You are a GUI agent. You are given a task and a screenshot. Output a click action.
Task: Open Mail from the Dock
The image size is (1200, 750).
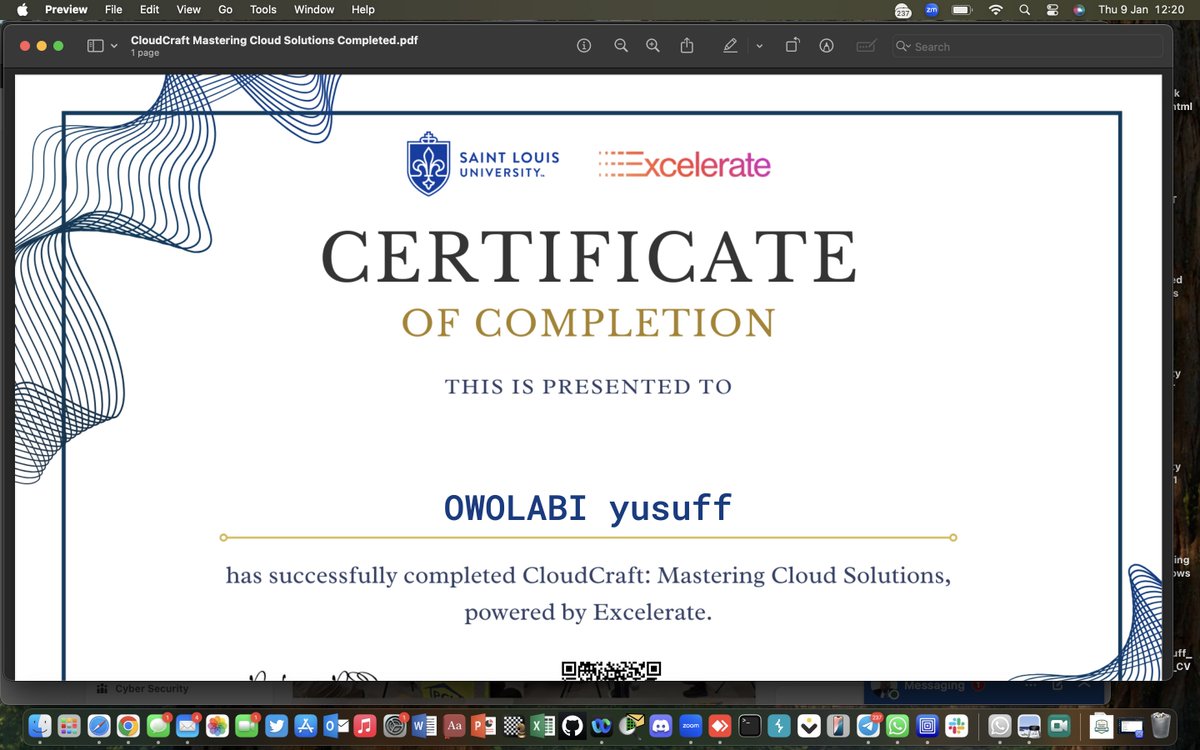coord(187,726)
